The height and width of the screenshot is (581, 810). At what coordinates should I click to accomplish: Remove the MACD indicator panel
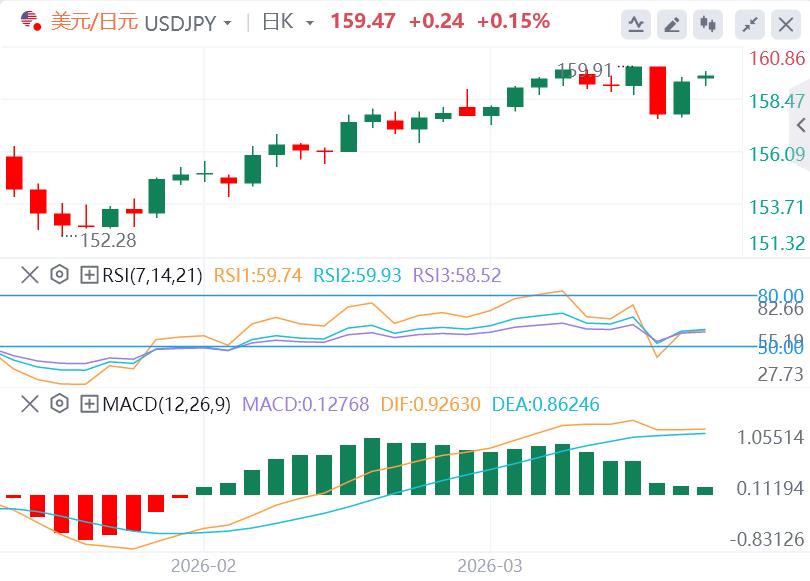[x=29, y=404]
